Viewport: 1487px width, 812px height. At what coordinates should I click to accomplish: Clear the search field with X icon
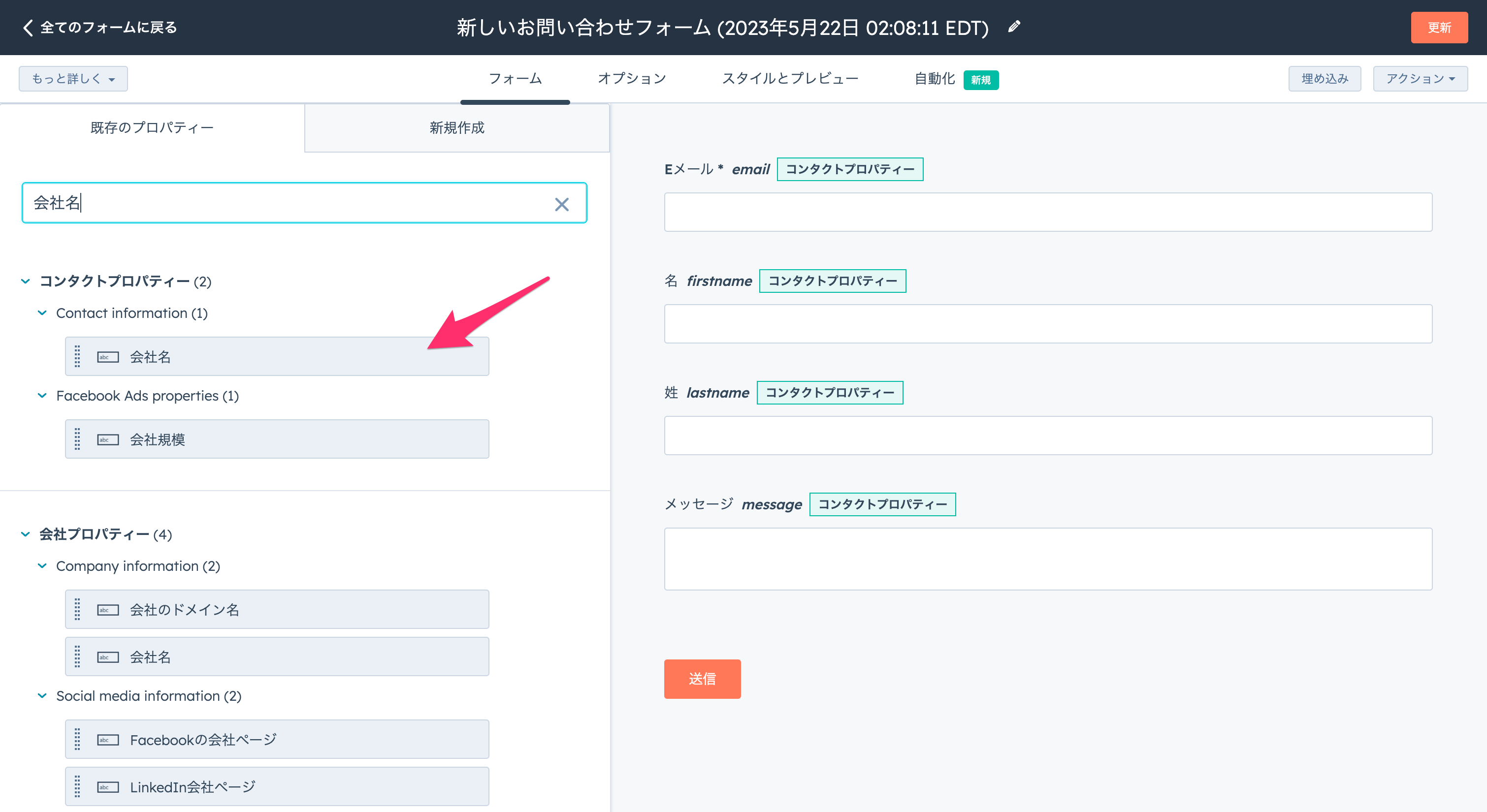(x=561, y=204)
